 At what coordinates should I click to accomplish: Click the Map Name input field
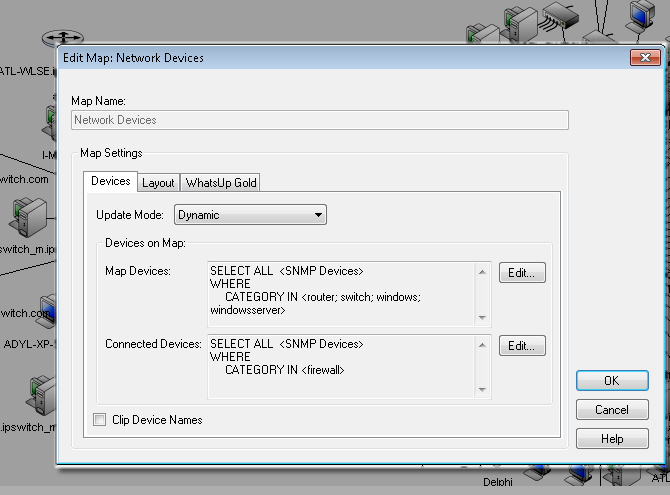coord(320,120)
